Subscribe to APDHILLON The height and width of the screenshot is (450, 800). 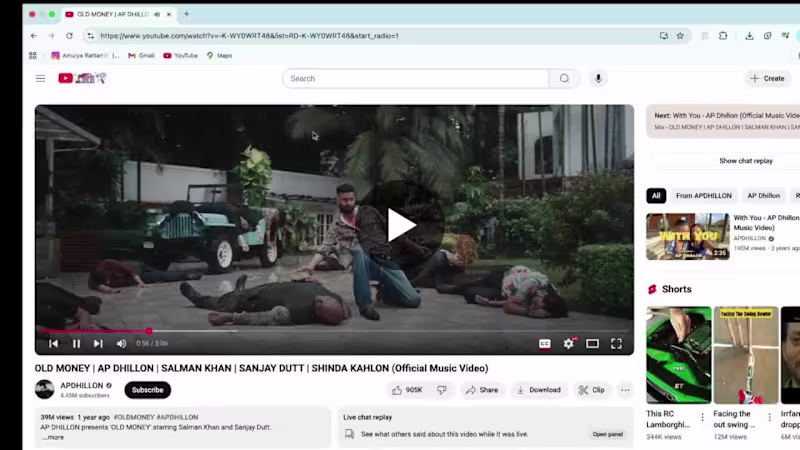coord(147,390)
